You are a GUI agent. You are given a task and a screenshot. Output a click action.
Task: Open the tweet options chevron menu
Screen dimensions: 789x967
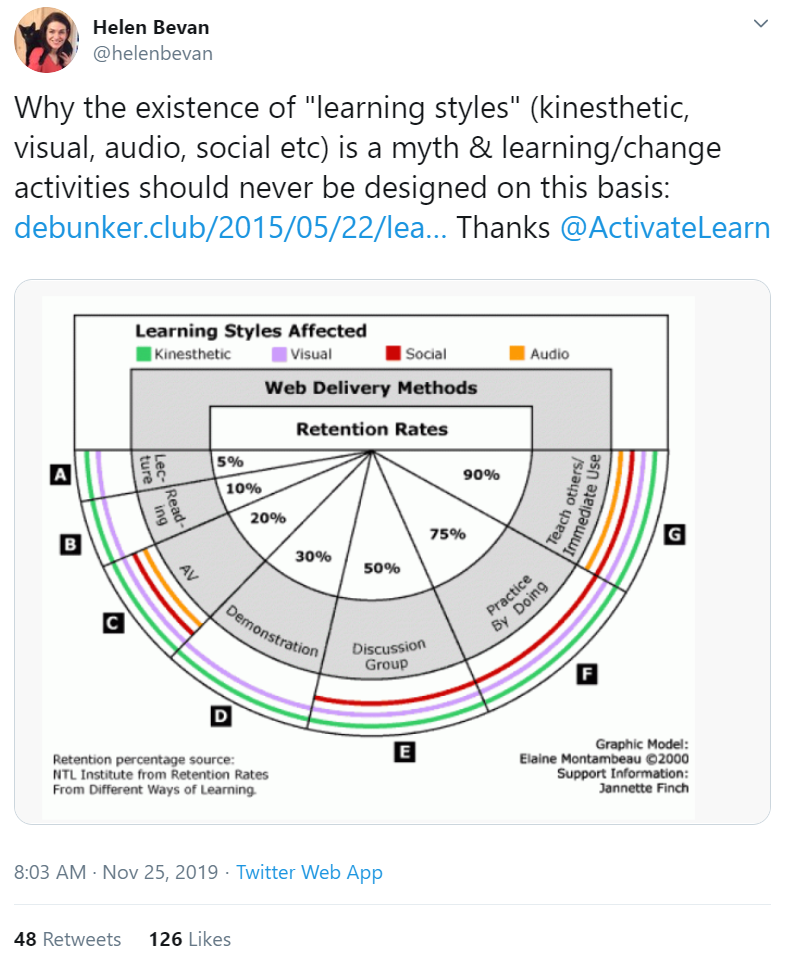(761, 24)
